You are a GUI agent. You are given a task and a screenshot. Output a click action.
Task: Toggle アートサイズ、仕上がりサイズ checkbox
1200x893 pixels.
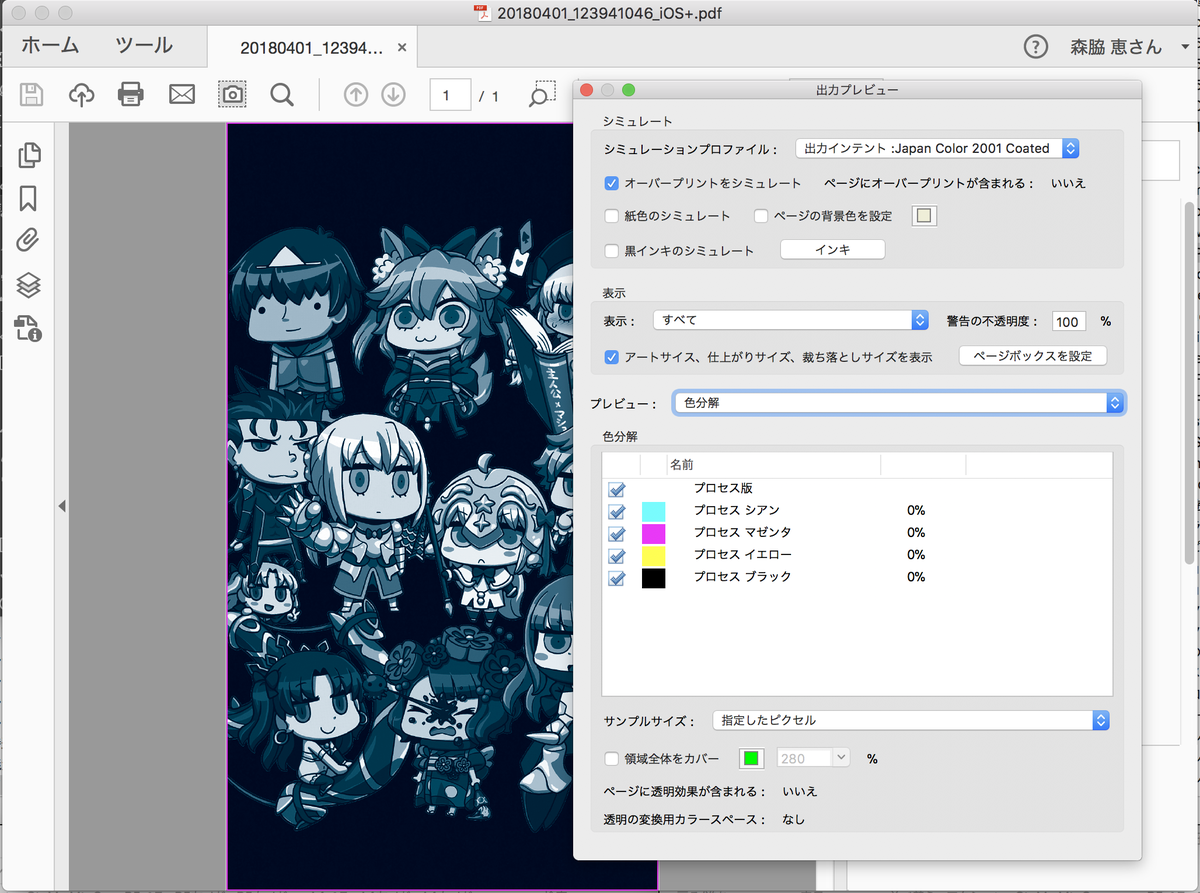click(612, 356)
